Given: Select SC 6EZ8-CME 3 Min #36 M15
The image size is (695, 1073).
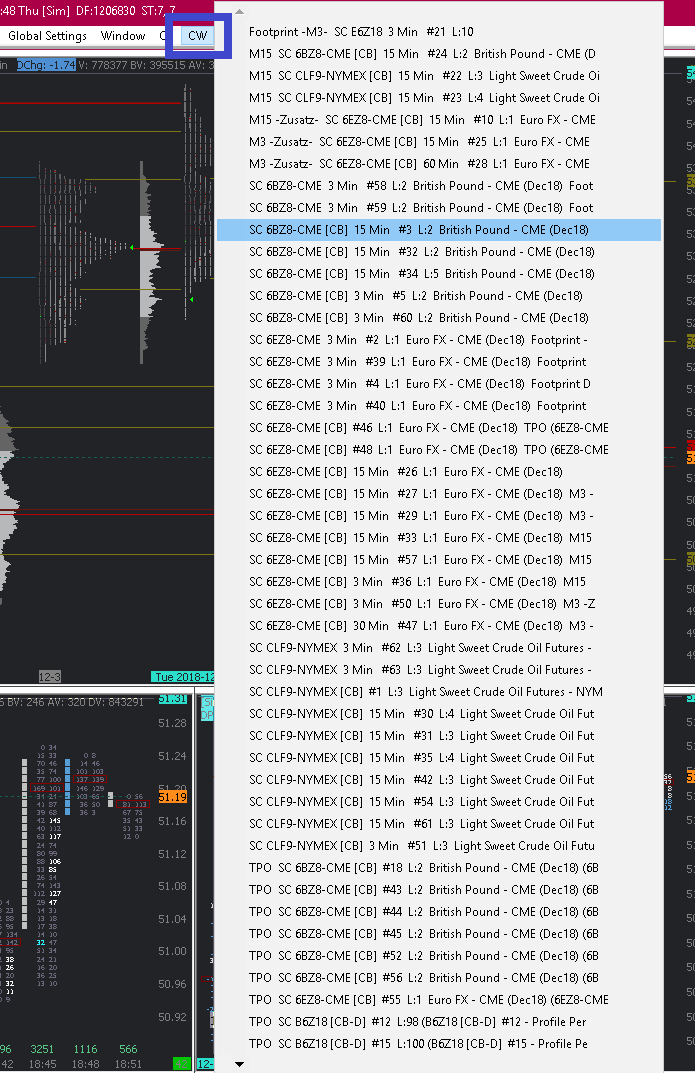Looking at the screenshot, I should (x=439, y=582).
